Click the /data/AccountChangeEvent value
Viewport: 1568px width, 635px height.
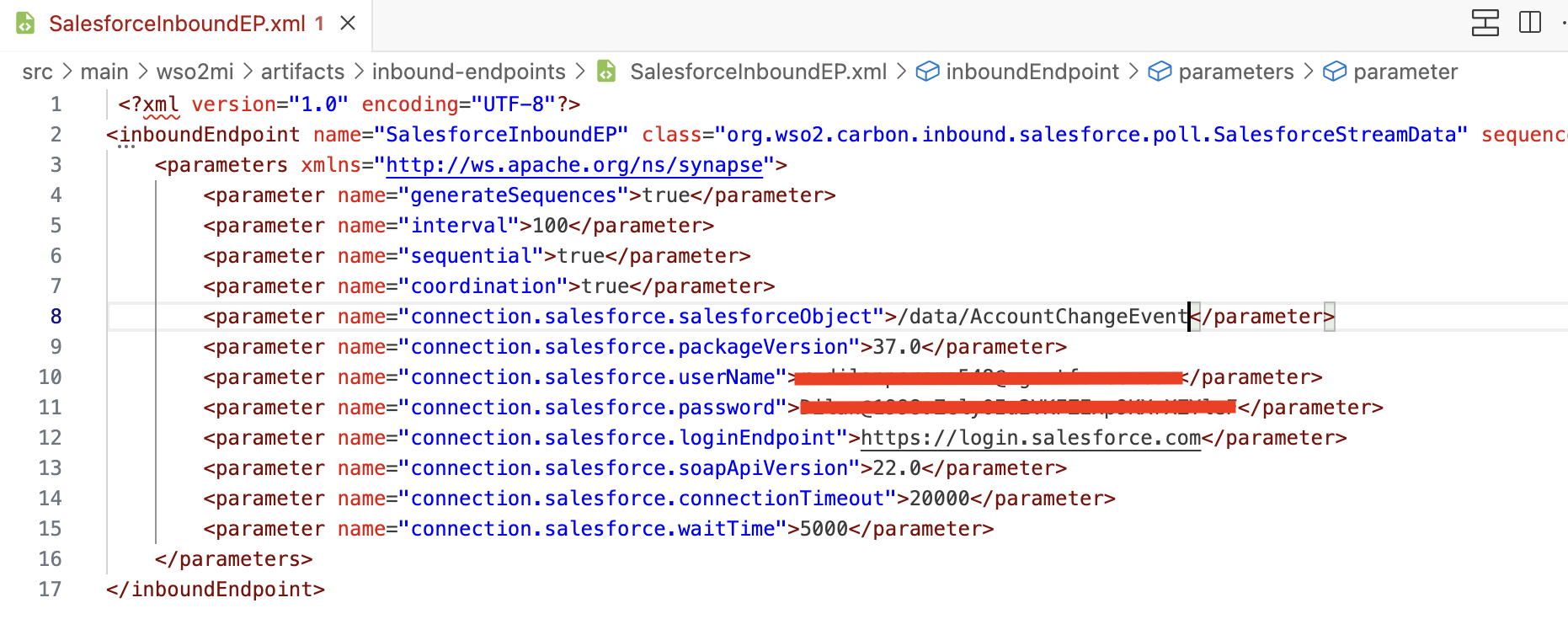point(1043,317)
